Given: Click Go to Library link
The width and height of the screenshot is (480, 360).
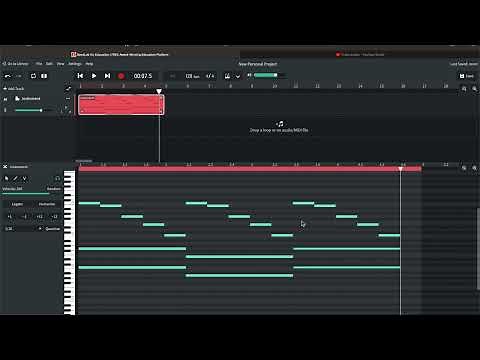Looking at the screenshot, I should coord(16,63).
